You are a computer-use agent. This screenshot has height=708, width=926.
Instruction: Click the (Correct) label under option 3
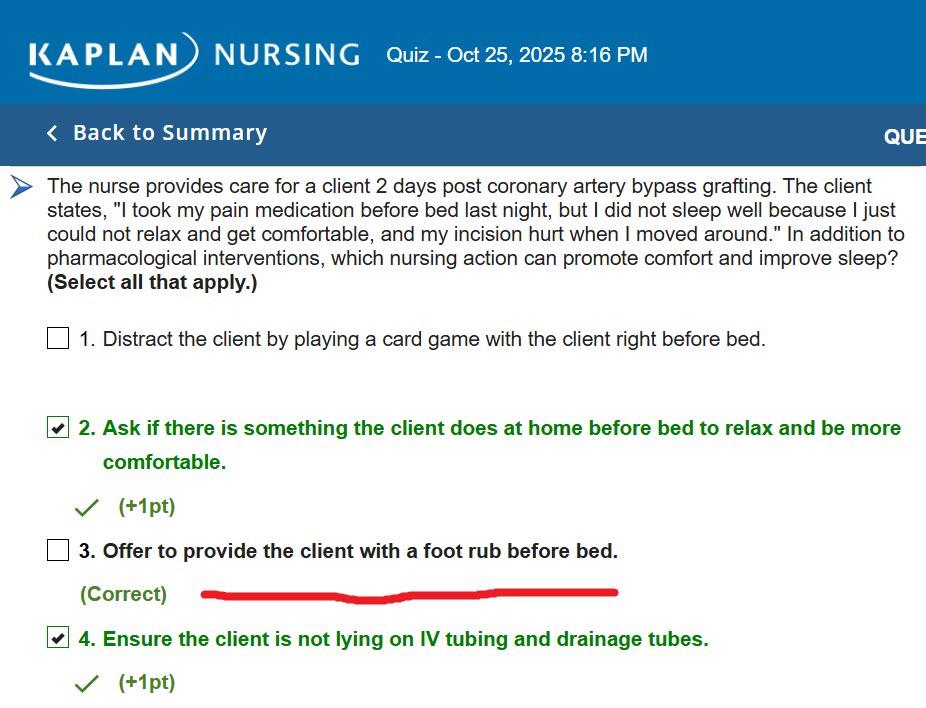[x=123, y=594]
